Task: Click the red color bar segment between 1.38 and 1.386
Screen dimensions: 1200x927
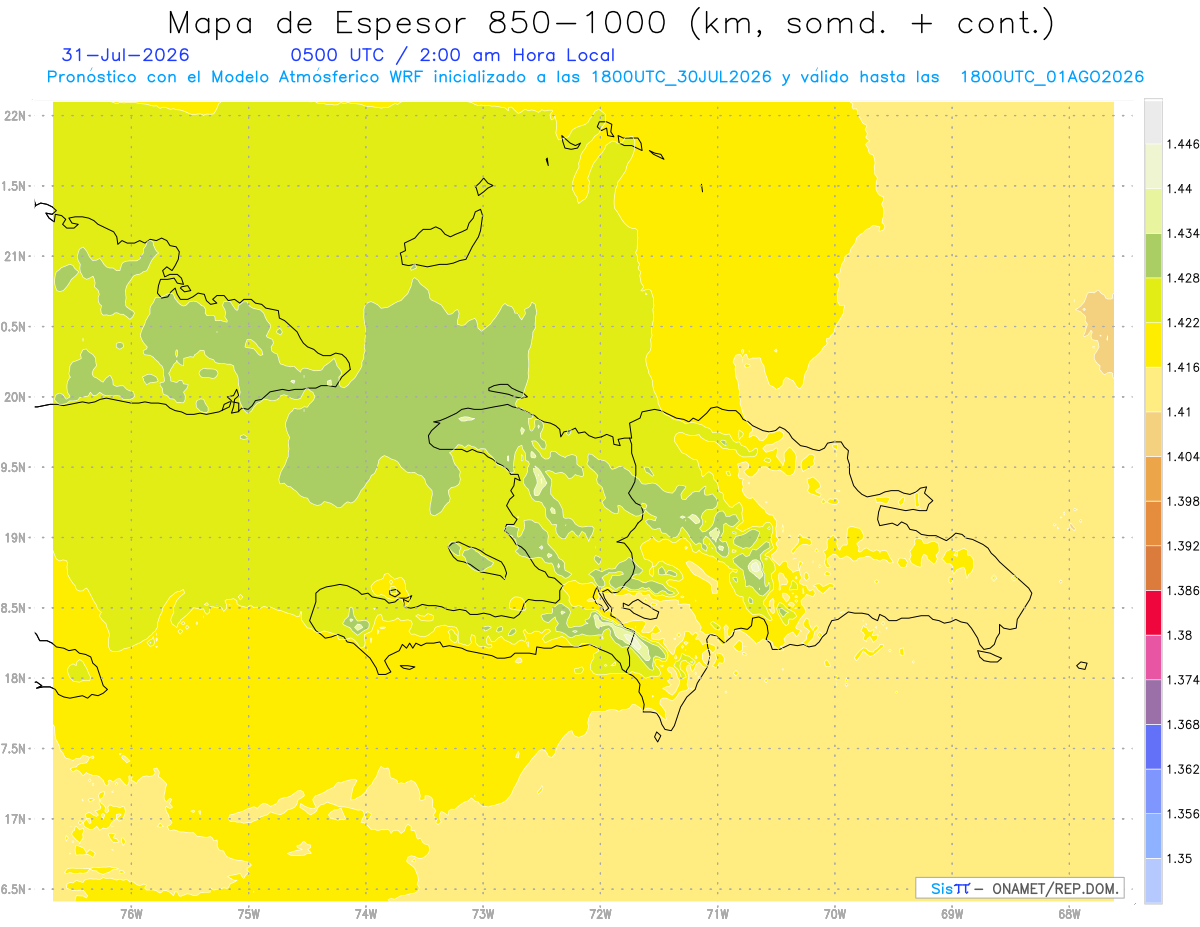Action: tap(1153, 613)
